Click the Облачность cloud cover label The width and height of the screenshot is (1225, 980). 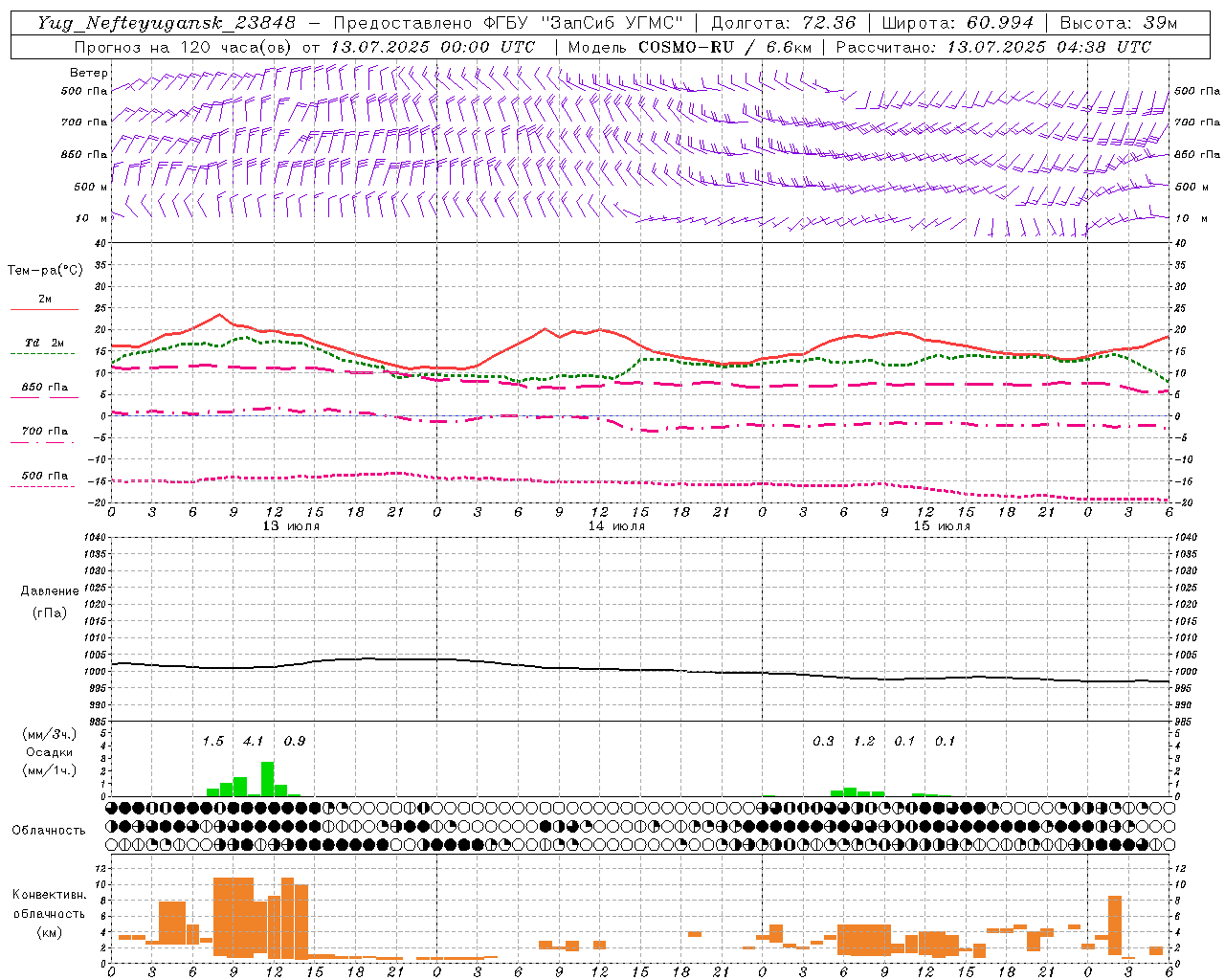(x=49, y=830)
